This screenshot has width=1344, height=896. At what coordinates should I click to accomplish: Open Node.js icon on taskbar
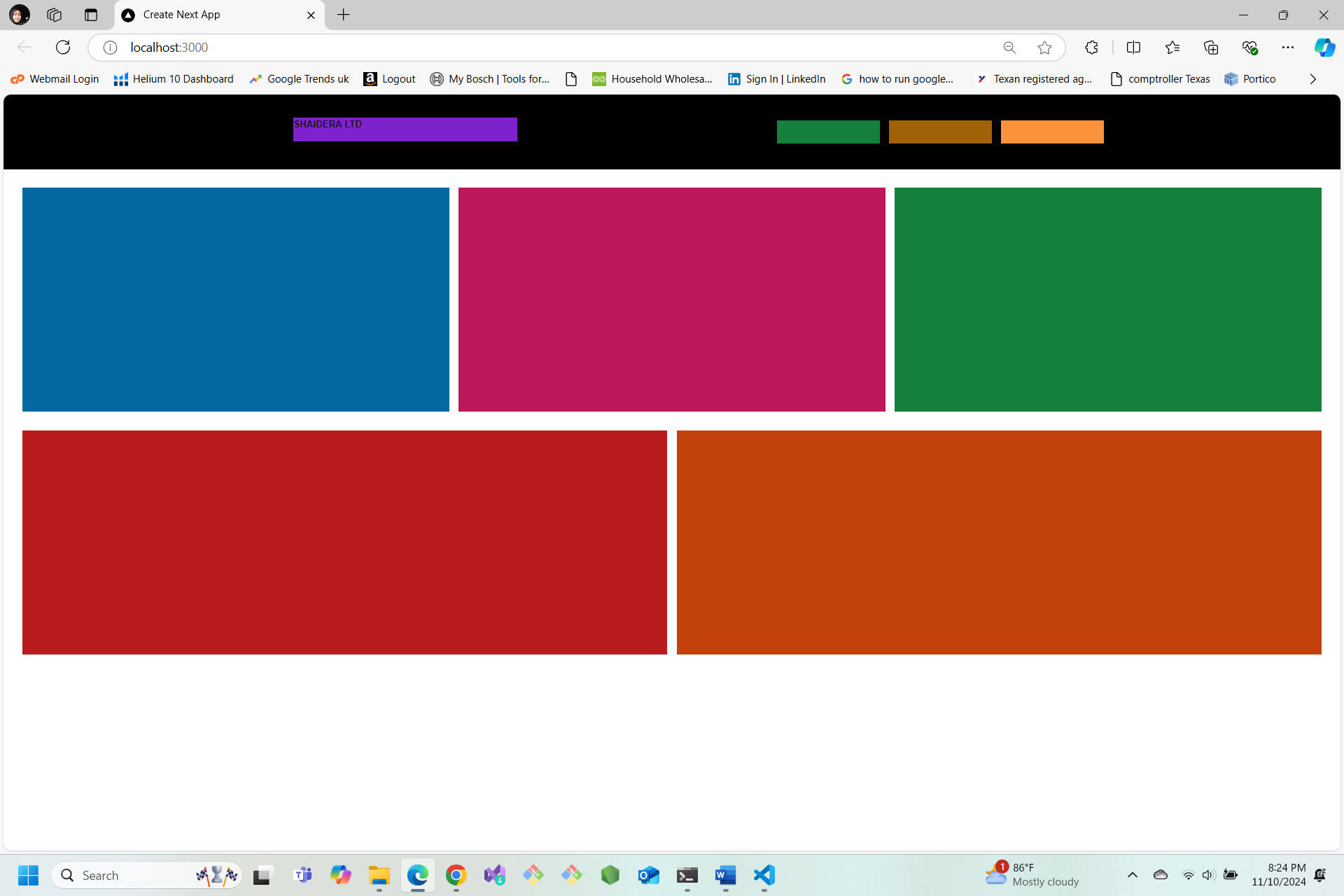(x=610, y=875)
